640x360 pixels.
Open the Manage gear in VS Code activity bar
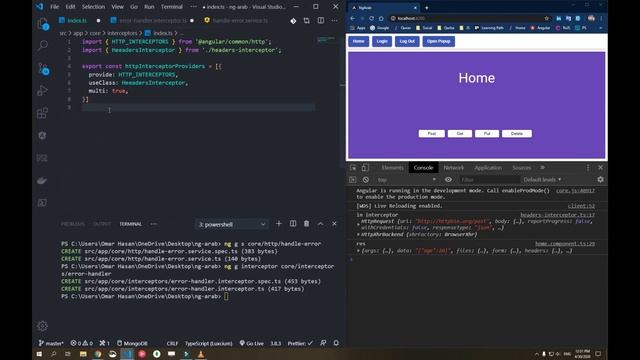42,326
